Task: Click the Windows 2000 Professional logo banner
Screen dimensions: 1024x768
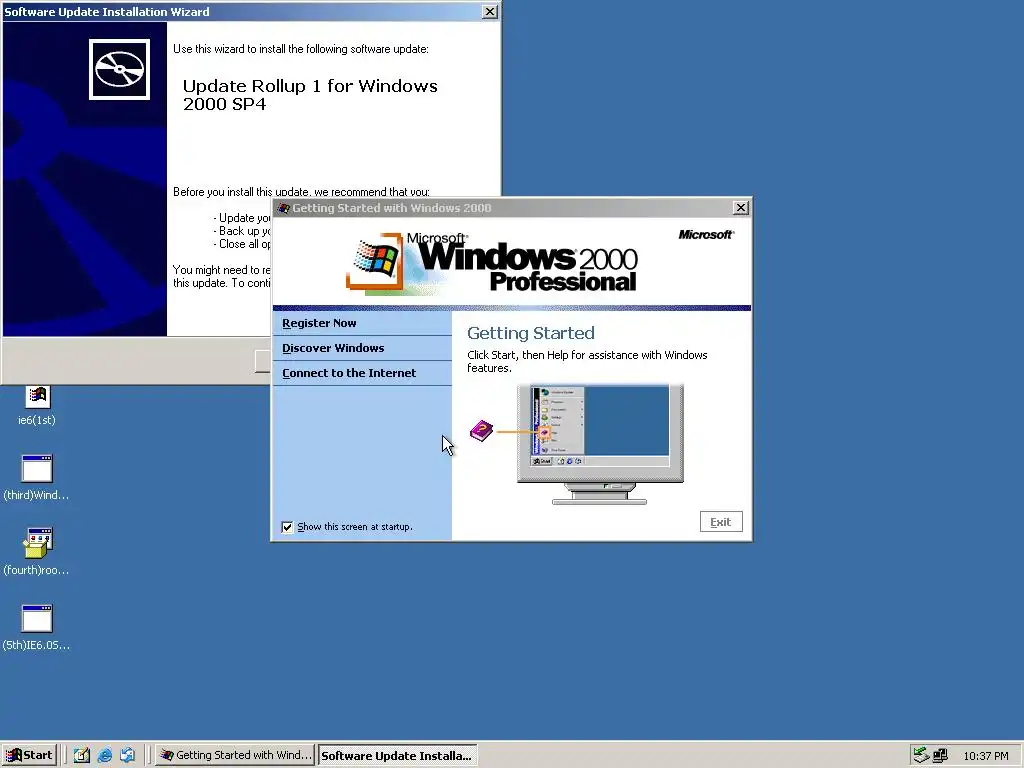Action: click(x=492, y=263)
